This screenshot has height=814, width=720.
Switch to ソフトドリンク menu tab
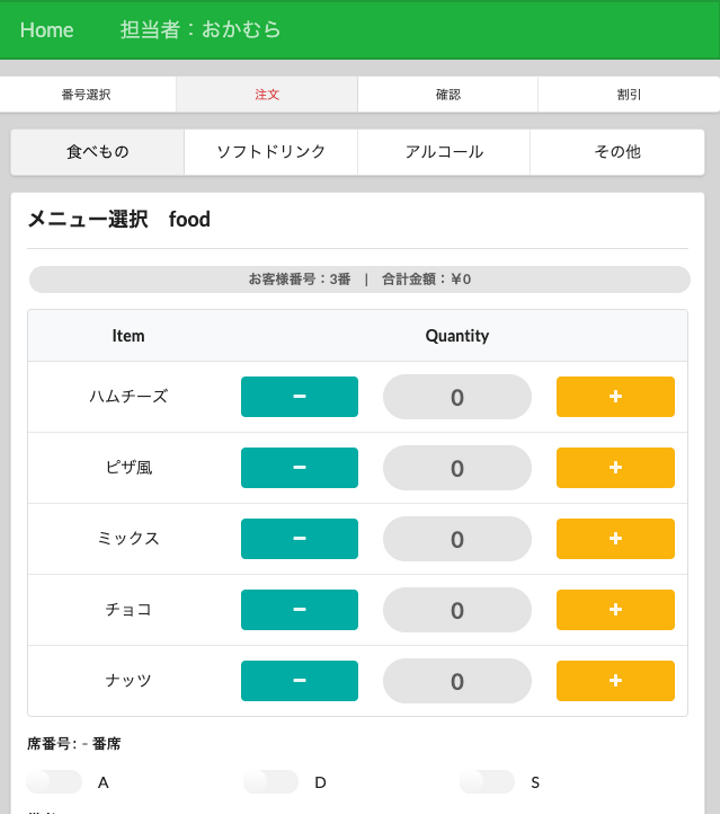(x=271, y=152)
